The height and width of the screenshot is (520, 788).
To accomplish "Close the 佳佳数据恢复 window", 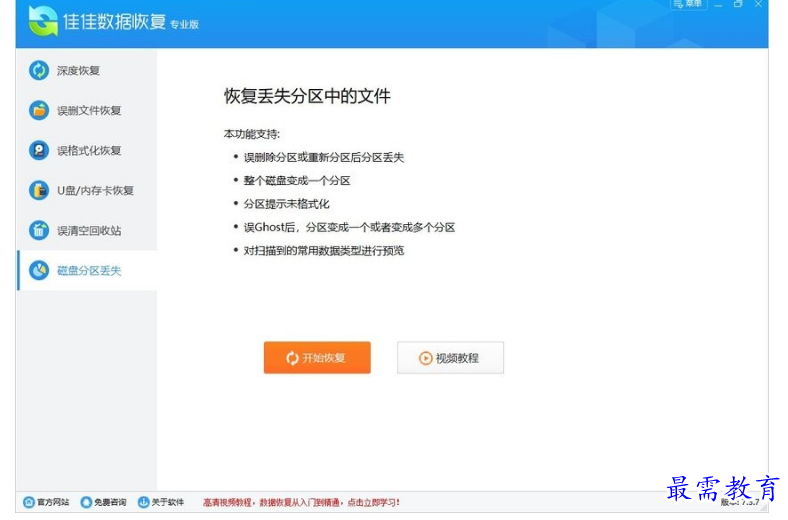I will [758, 4].
